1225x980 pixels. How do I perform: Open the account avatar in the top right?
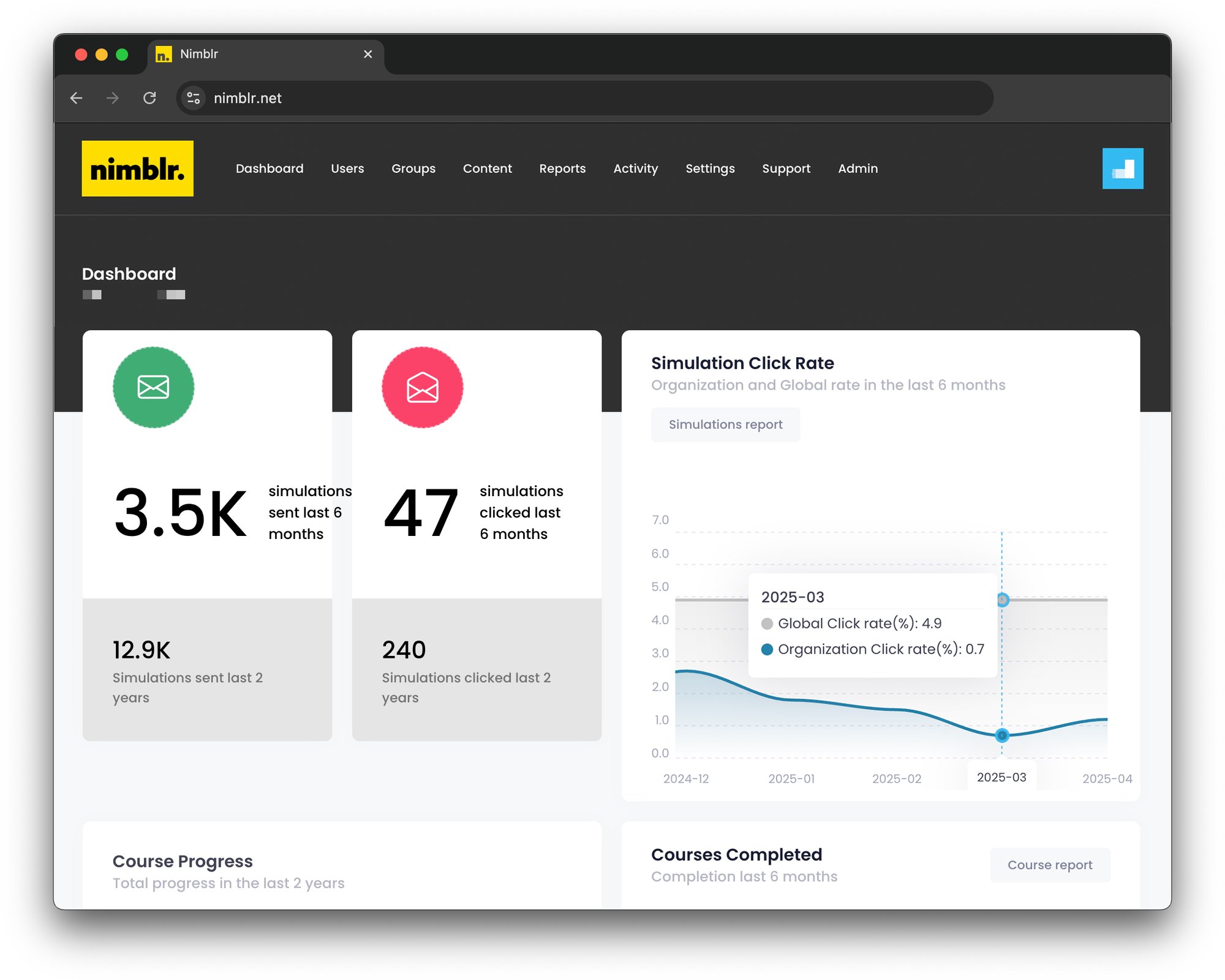click(1123, 168)
